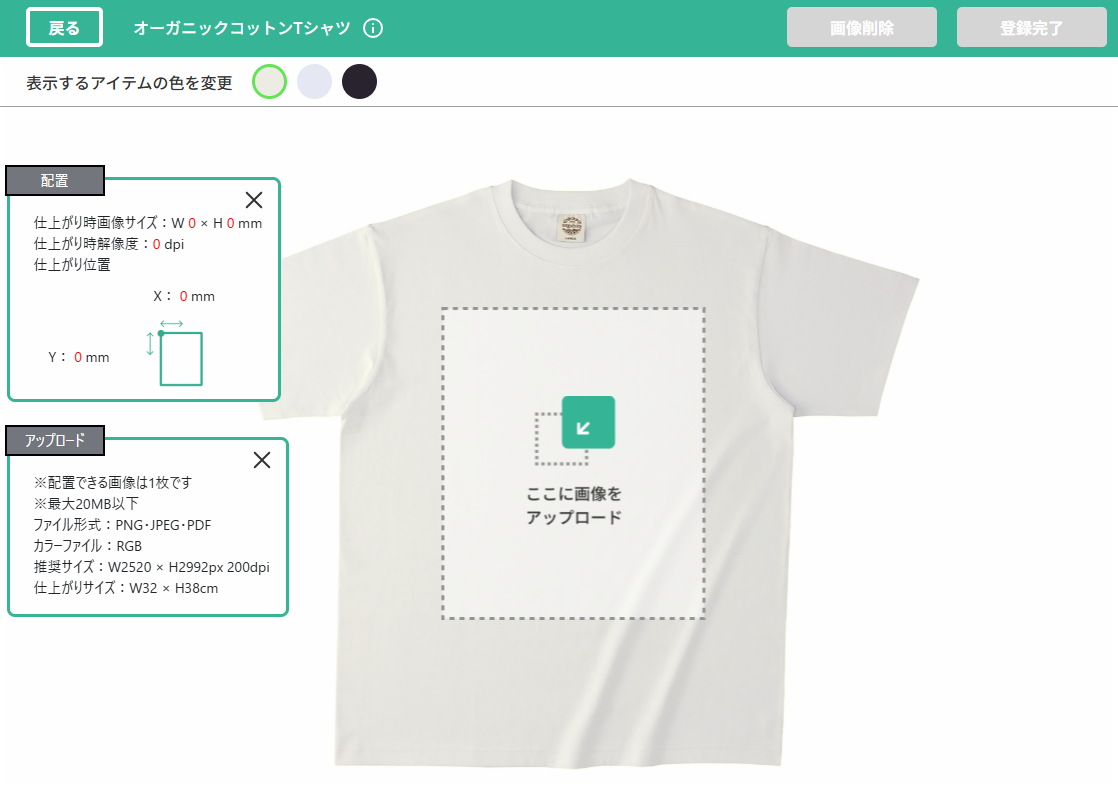Viewport: 1118px width, 789px height.
Task: Select the アップロード panel tab header
Action: (55, 441)
